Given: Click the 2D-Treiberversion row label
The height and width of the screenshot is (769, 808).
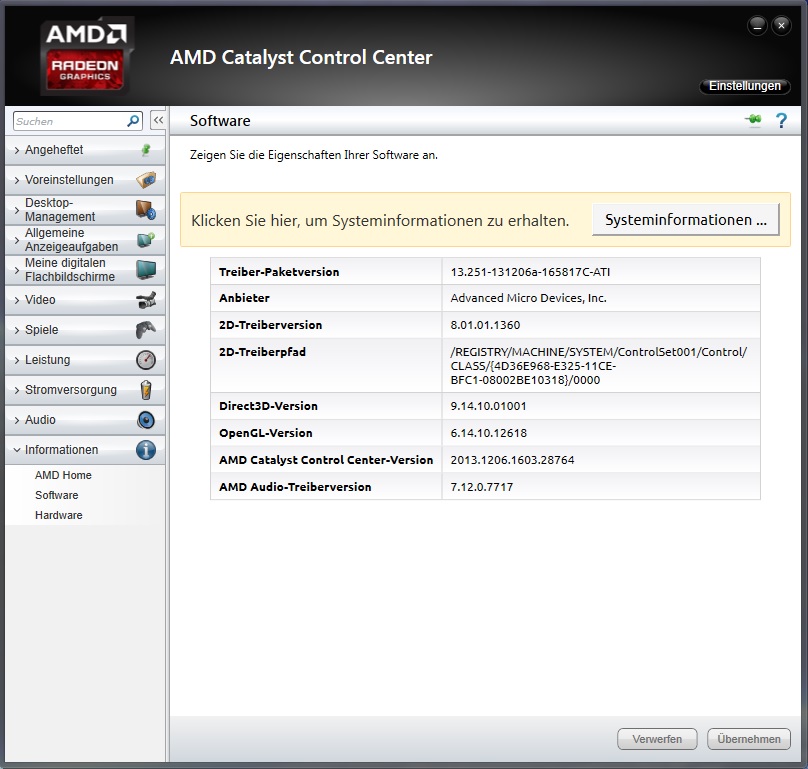Looking at the screenshot, I should (x=271, y=325).
